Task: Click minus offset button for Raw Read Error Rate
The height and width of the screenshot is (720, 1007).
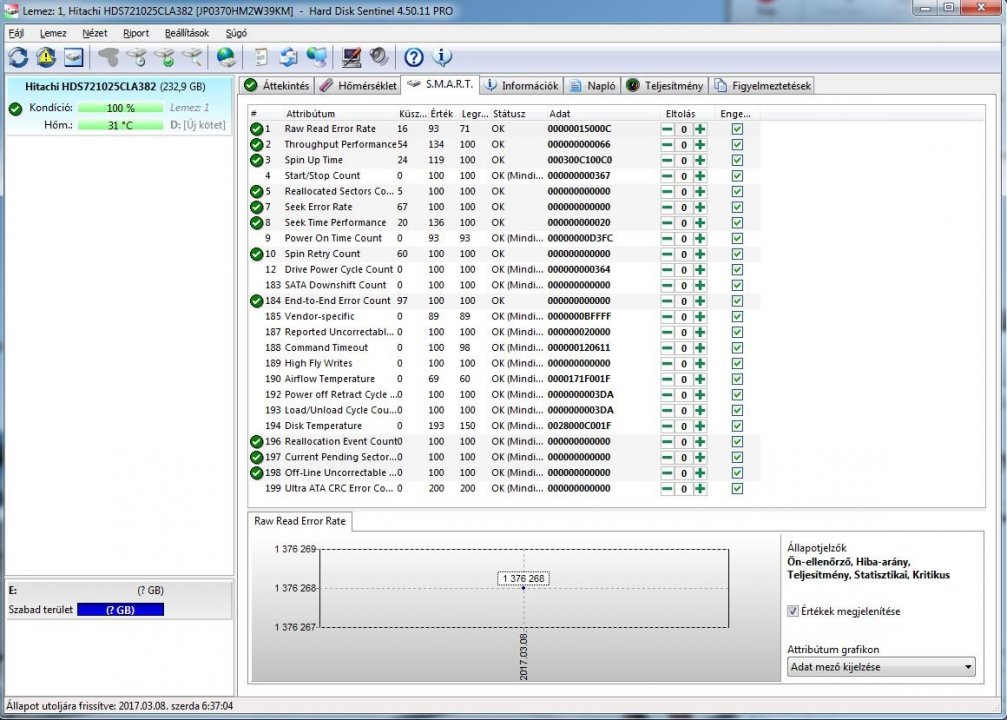Action: 667,129
